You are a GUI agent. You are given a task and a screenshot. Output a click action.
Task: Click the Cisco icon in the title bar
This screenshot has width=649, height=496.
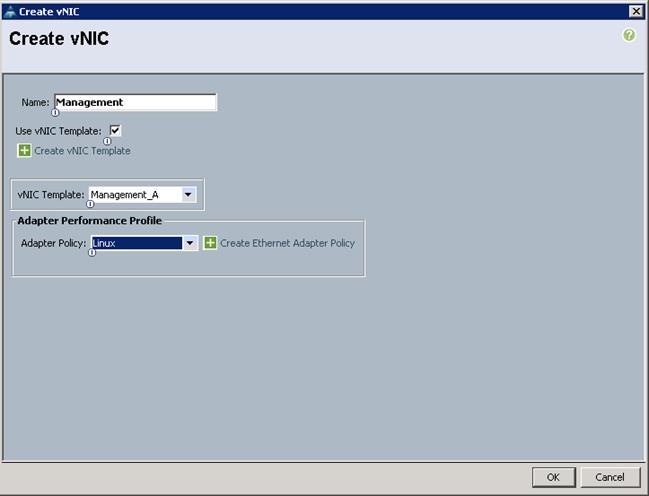[10, 12]
